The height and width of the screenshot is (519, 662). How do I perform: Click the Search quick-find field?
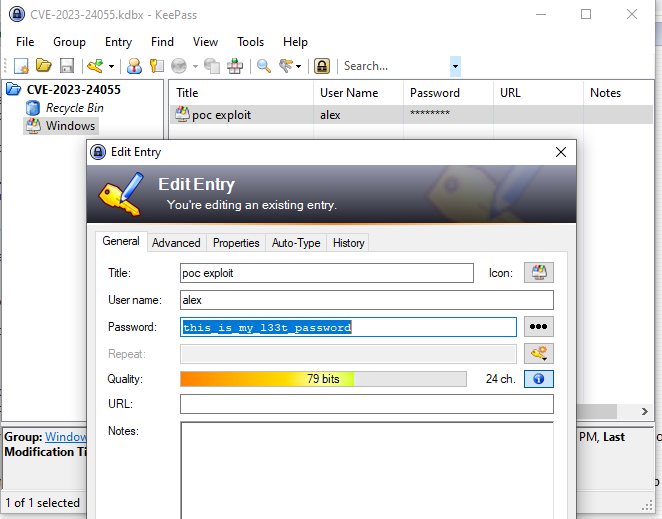tap(395, 66)
